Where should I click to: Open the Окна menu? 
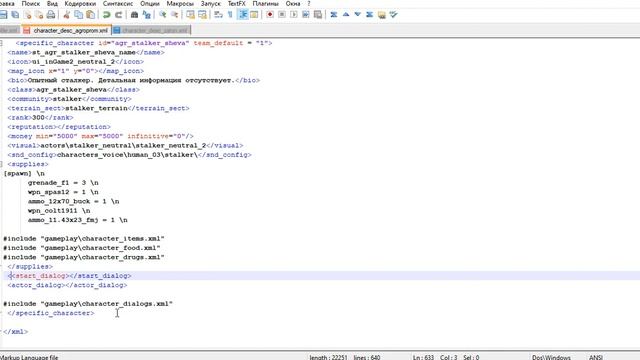click(x=293, y=4)
